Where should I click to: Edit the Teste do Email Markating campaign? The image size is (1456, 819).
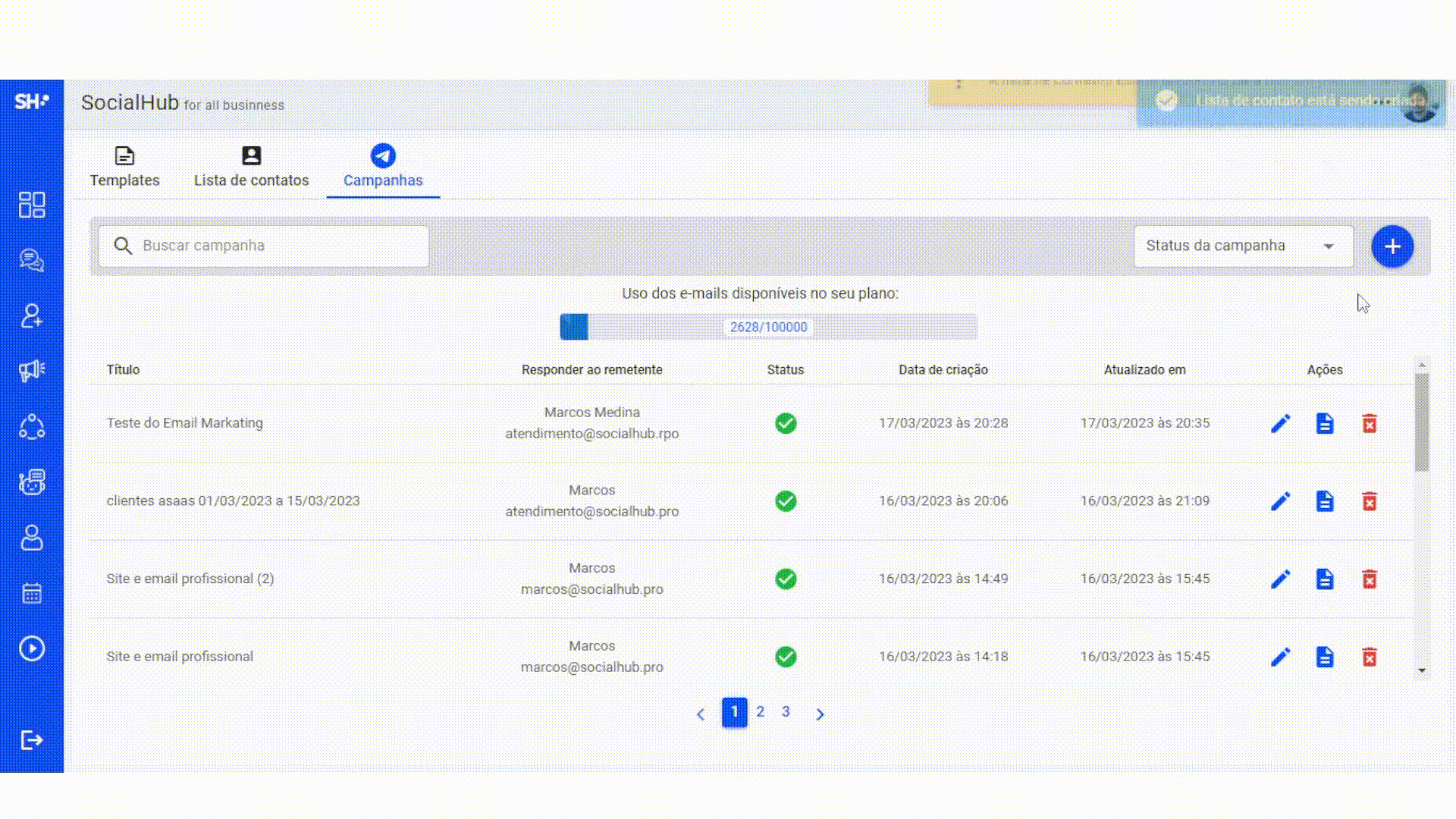point(1281,423)
